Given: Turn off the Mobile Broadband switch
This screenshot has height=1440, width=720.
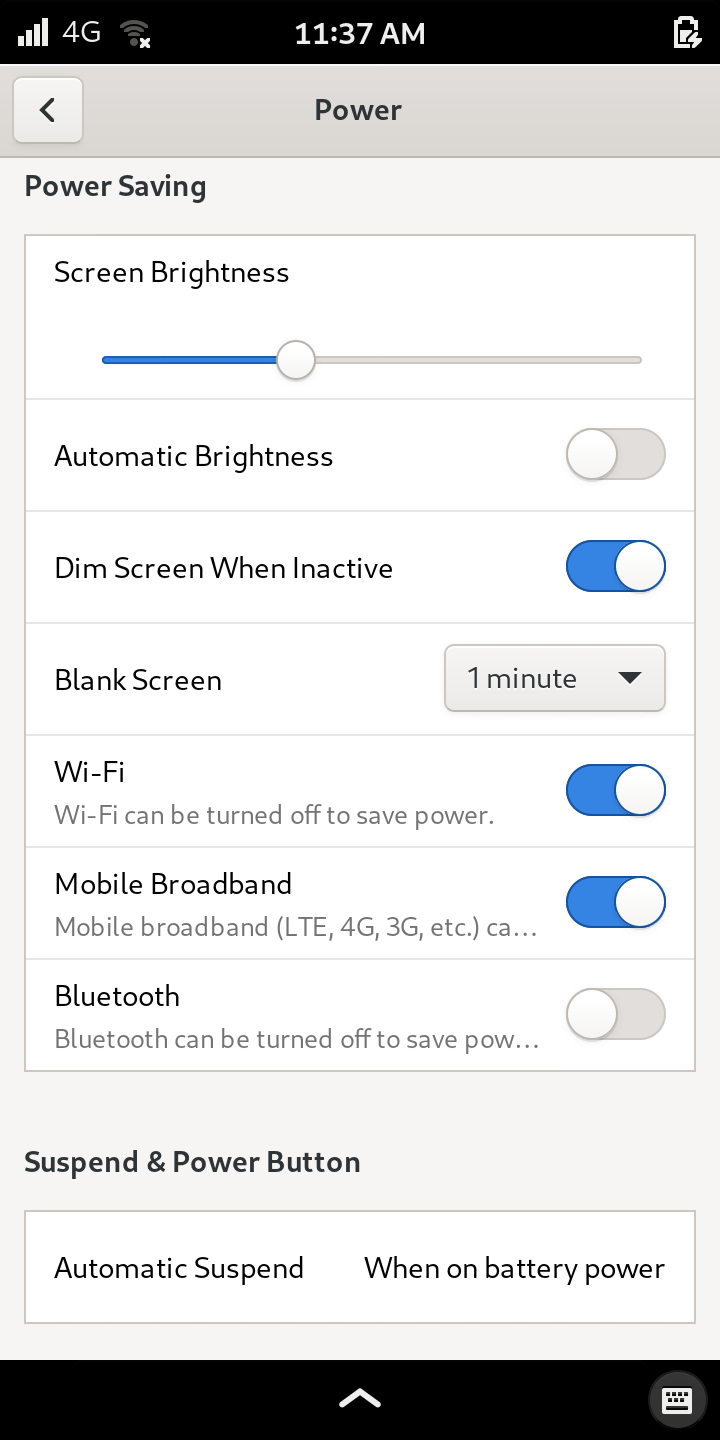Looking at the screenshot, I should tap(615, 903).
